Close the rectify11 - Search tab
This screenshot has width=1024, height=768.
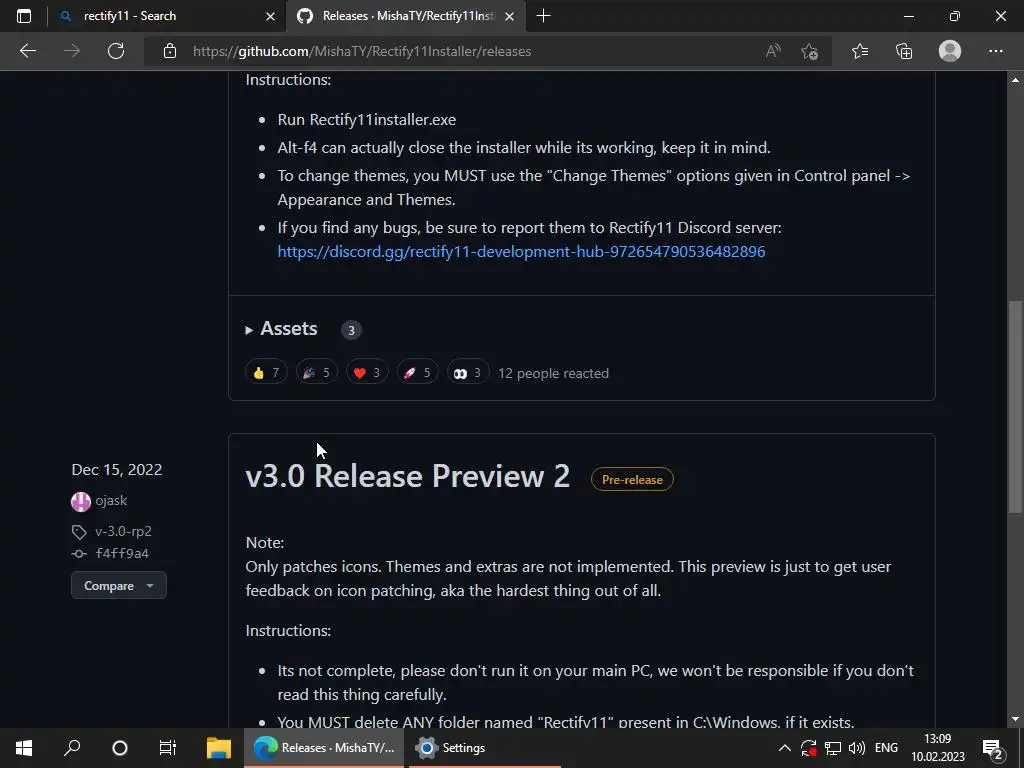click(x=270, y=16)
